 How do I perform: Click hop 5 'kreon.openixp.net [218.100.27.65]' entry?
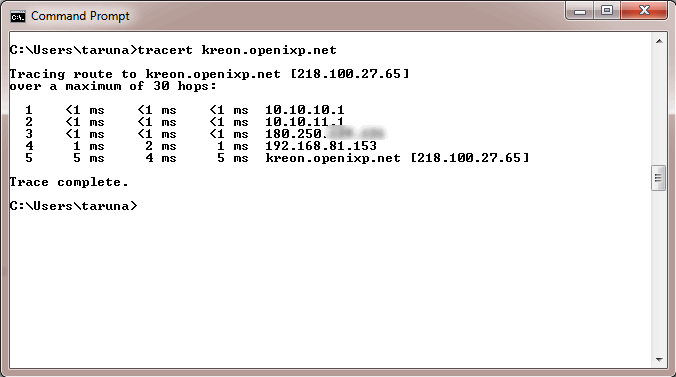click(x=397, y=158)
